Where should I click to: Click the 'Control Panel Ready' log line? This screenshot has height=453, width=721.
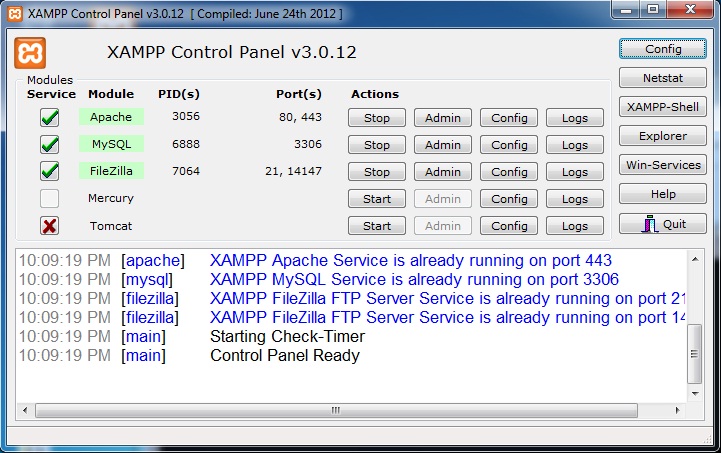[x=285, y=356]
